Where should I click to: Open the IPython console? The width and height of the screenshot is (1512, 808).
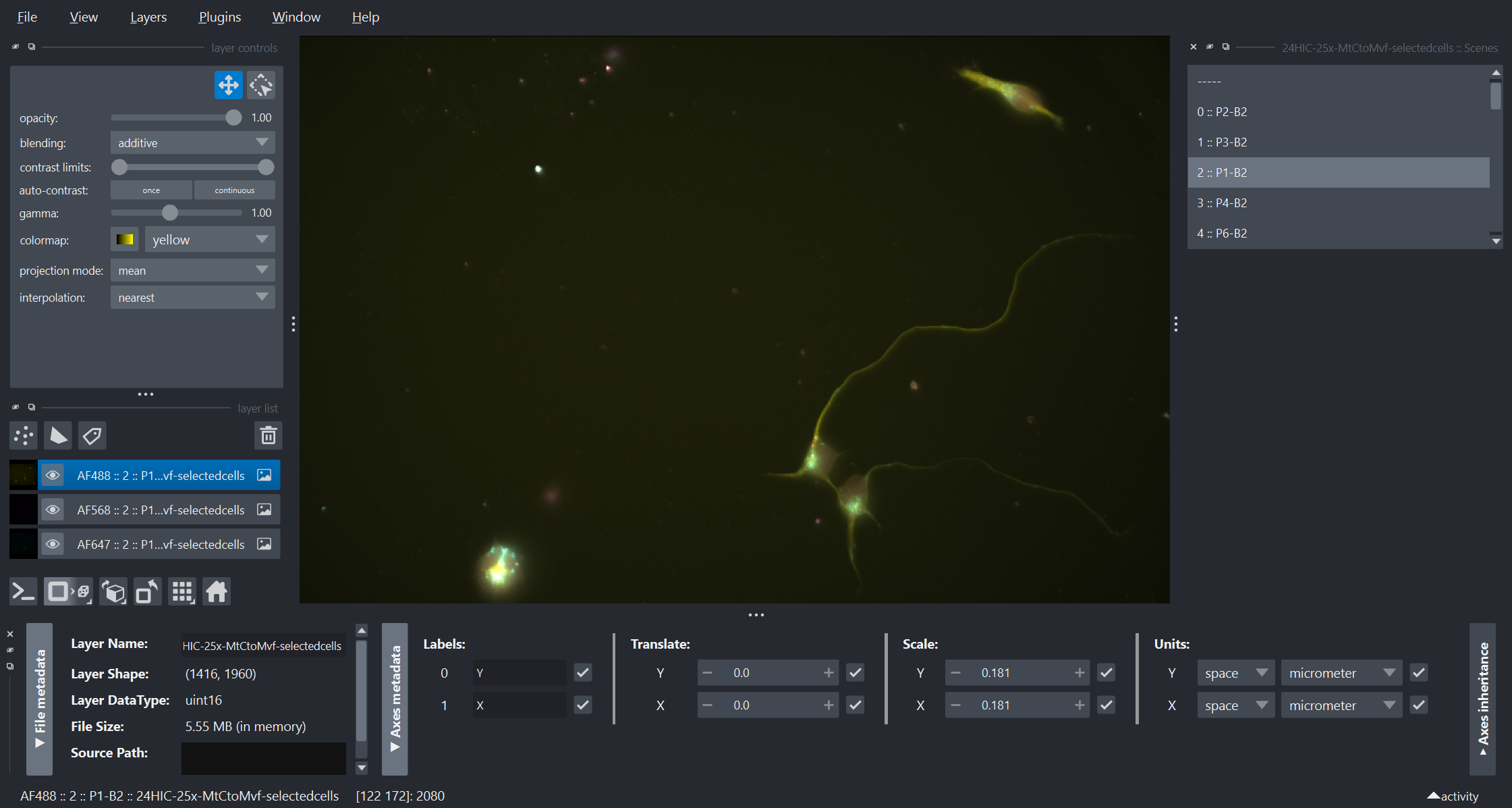pyautogui.click(x=24, y=592)
